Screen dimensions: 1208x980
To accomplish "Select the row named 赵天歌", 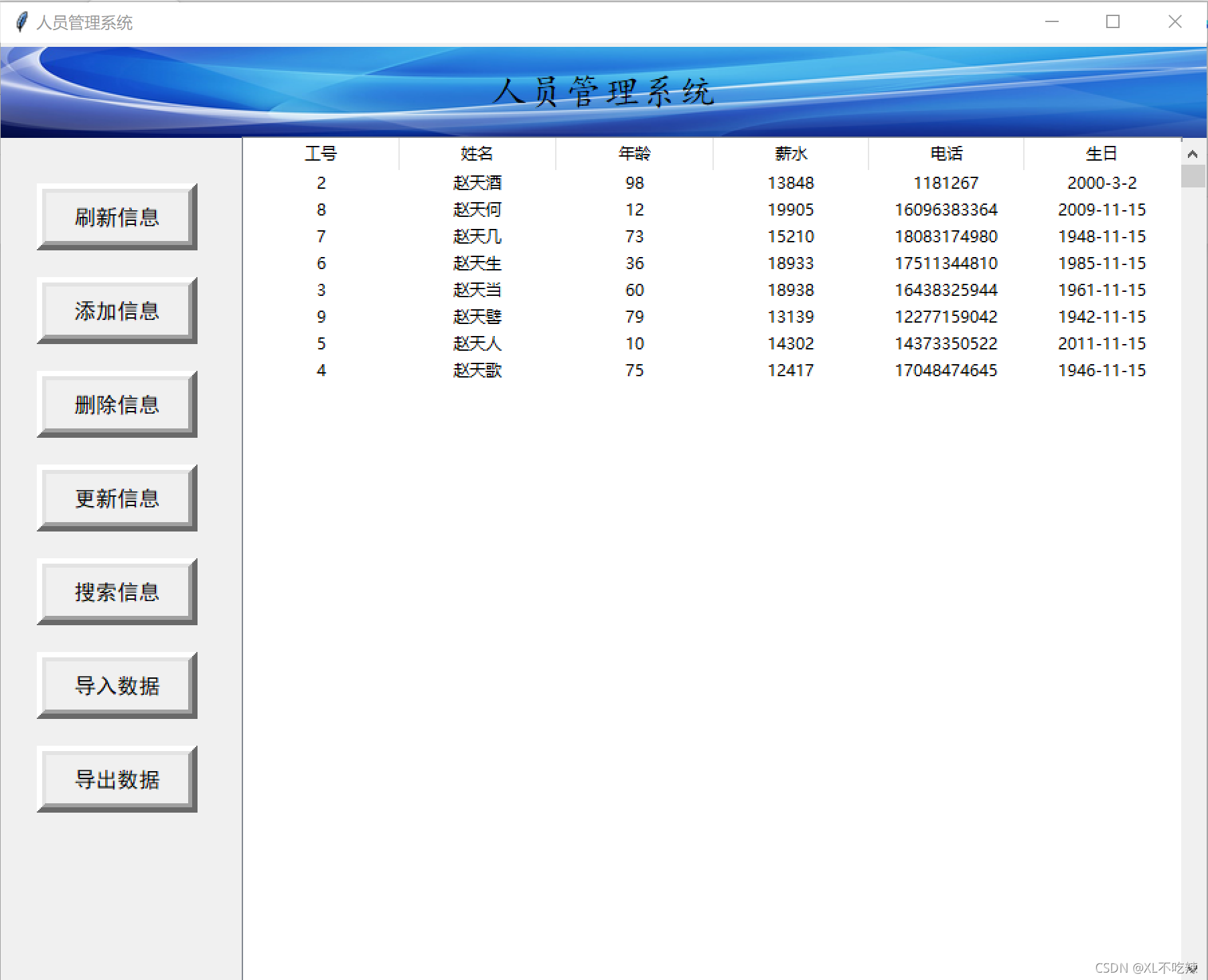I will [712, 370].
